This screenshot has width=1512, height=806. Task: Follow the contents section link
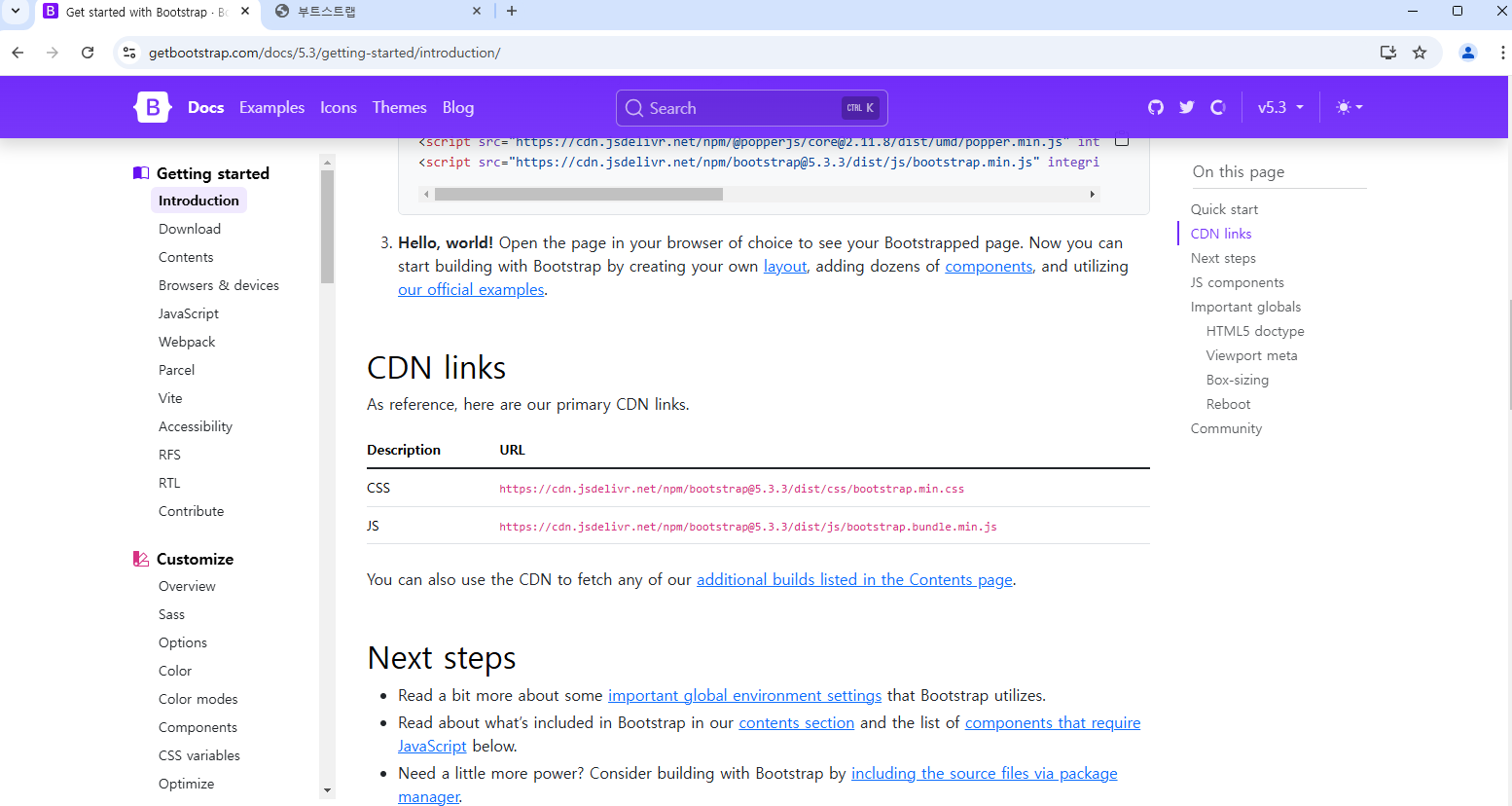click(x=796, y=723)
